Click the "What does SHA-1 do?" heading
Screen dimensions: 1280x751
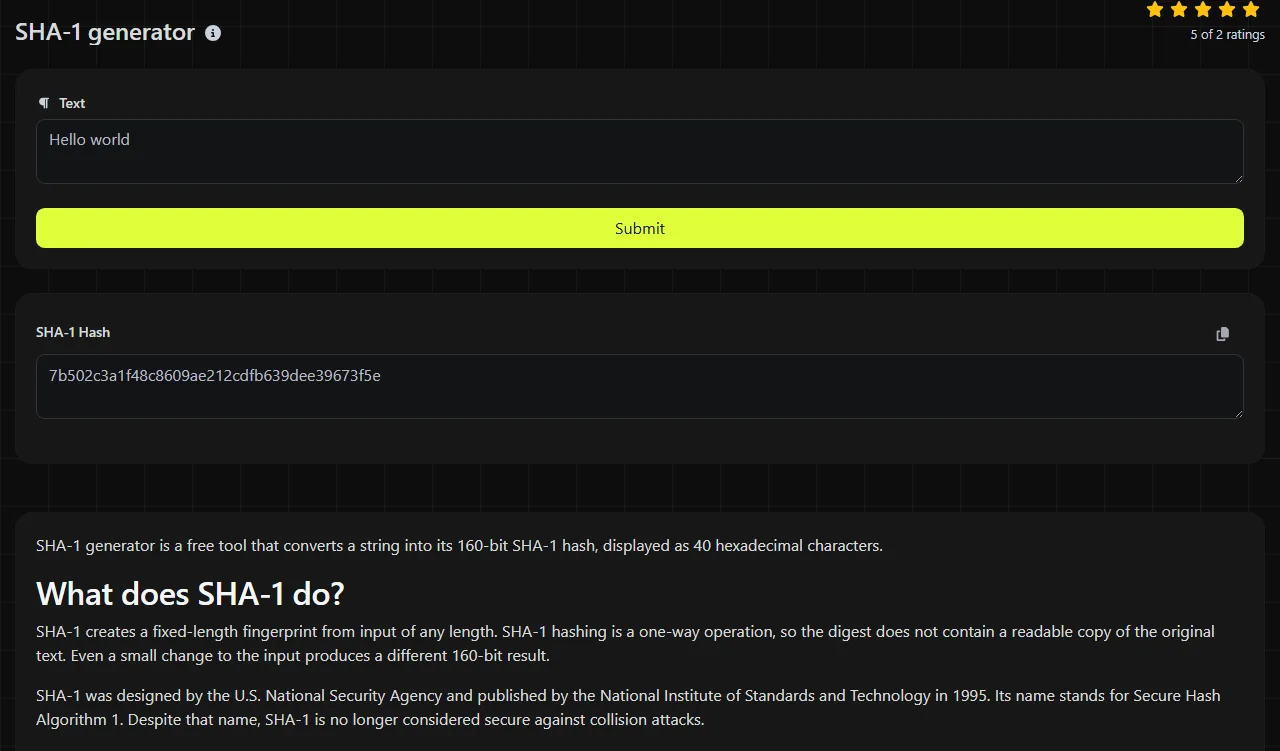[190, 594]
